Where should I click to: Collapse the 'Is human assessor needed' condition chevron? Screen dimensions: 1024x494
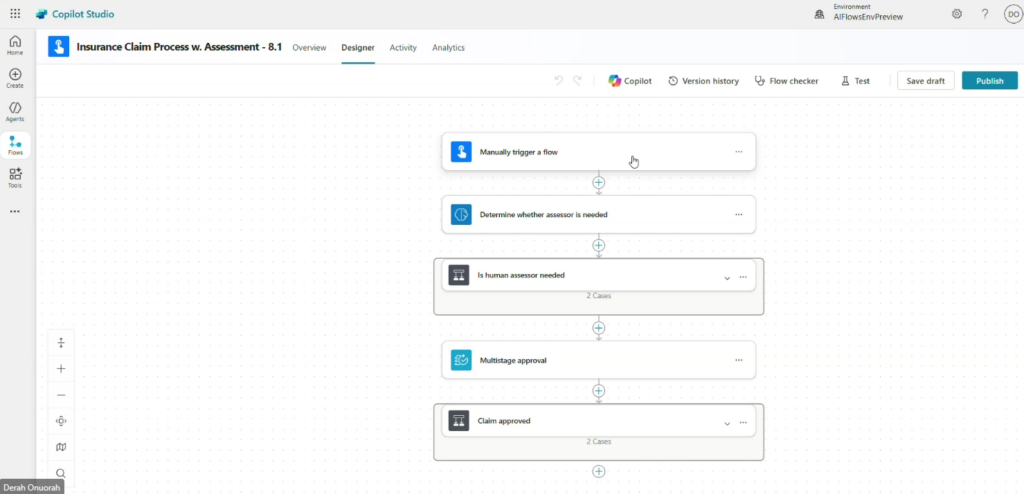(727, 277)
